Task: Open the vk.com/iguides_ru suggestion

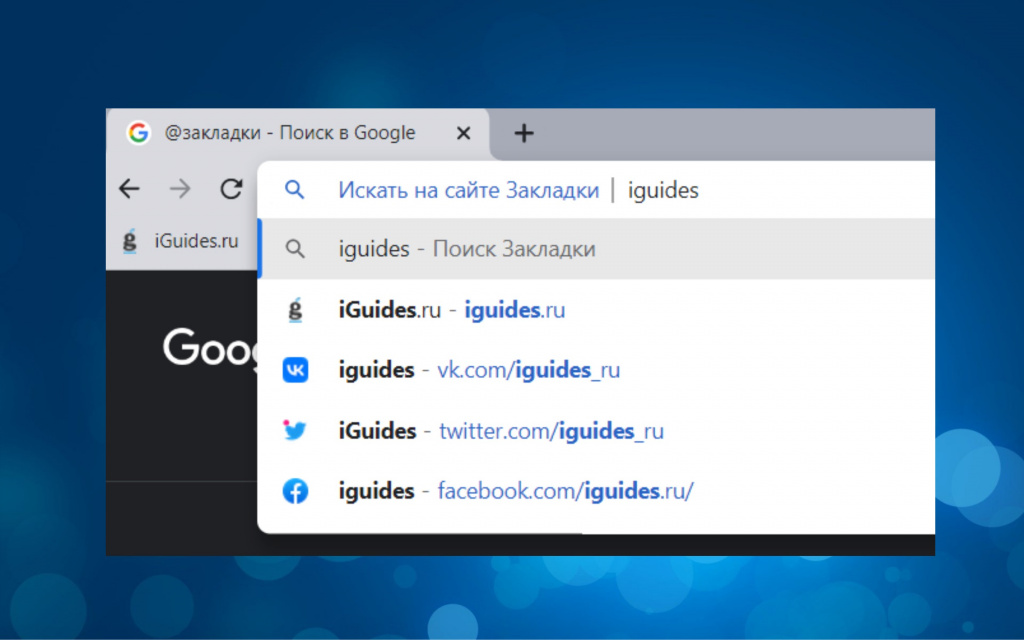Action: click(598, 370)
